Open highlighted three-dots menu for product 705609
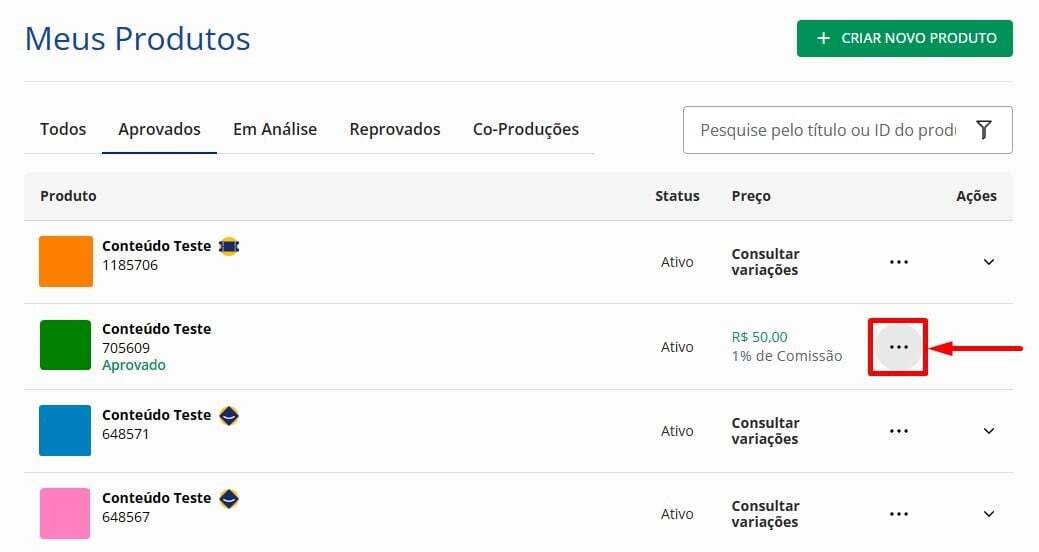The image size is (1039, 552). [899, 347]
